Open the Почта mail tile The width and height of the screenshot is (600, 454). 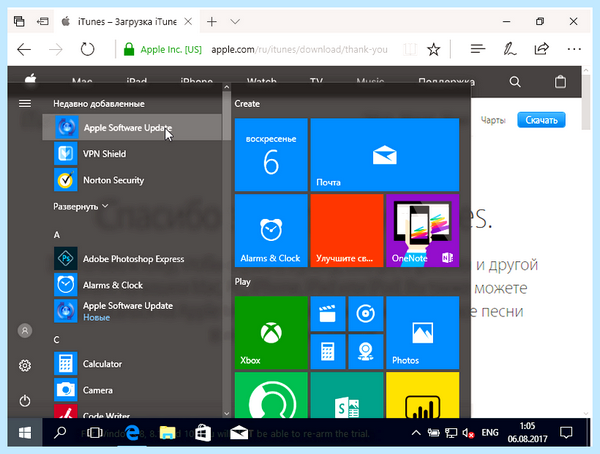coord(385,154)
